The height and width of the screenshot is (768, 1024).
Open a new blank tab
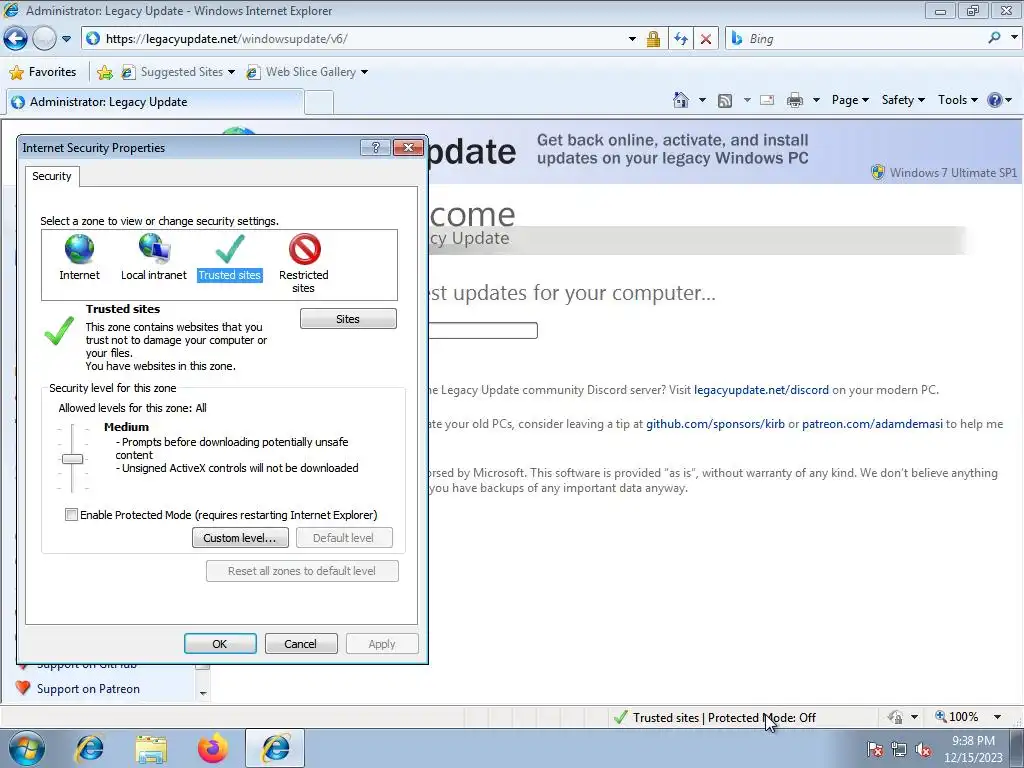click(319, 103)
